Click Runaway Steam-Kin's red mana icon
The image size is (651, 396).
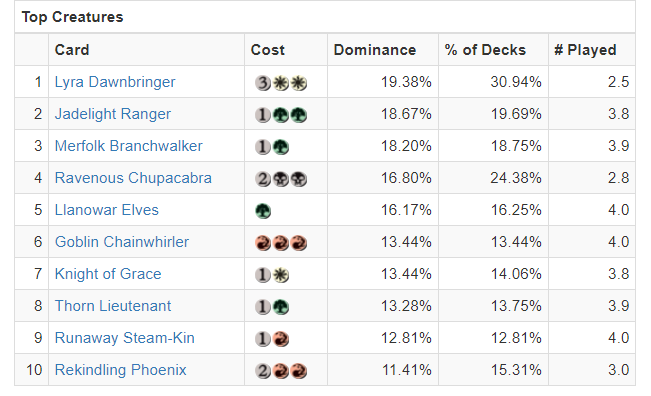[x=281, y=339]
